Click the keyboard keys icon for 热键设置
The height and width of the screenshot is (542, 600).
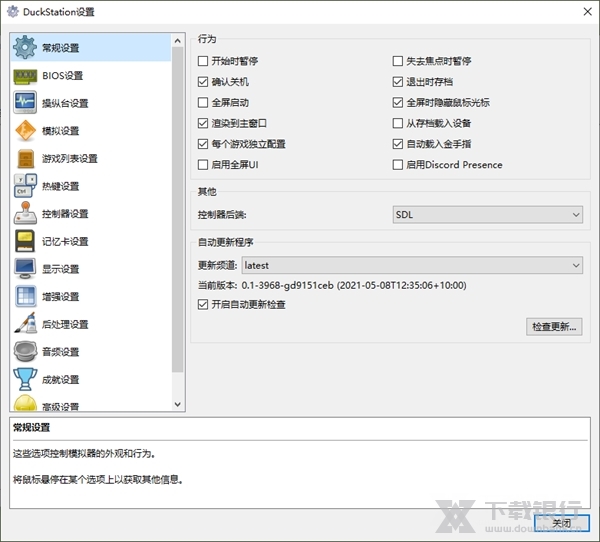[25, 186]
